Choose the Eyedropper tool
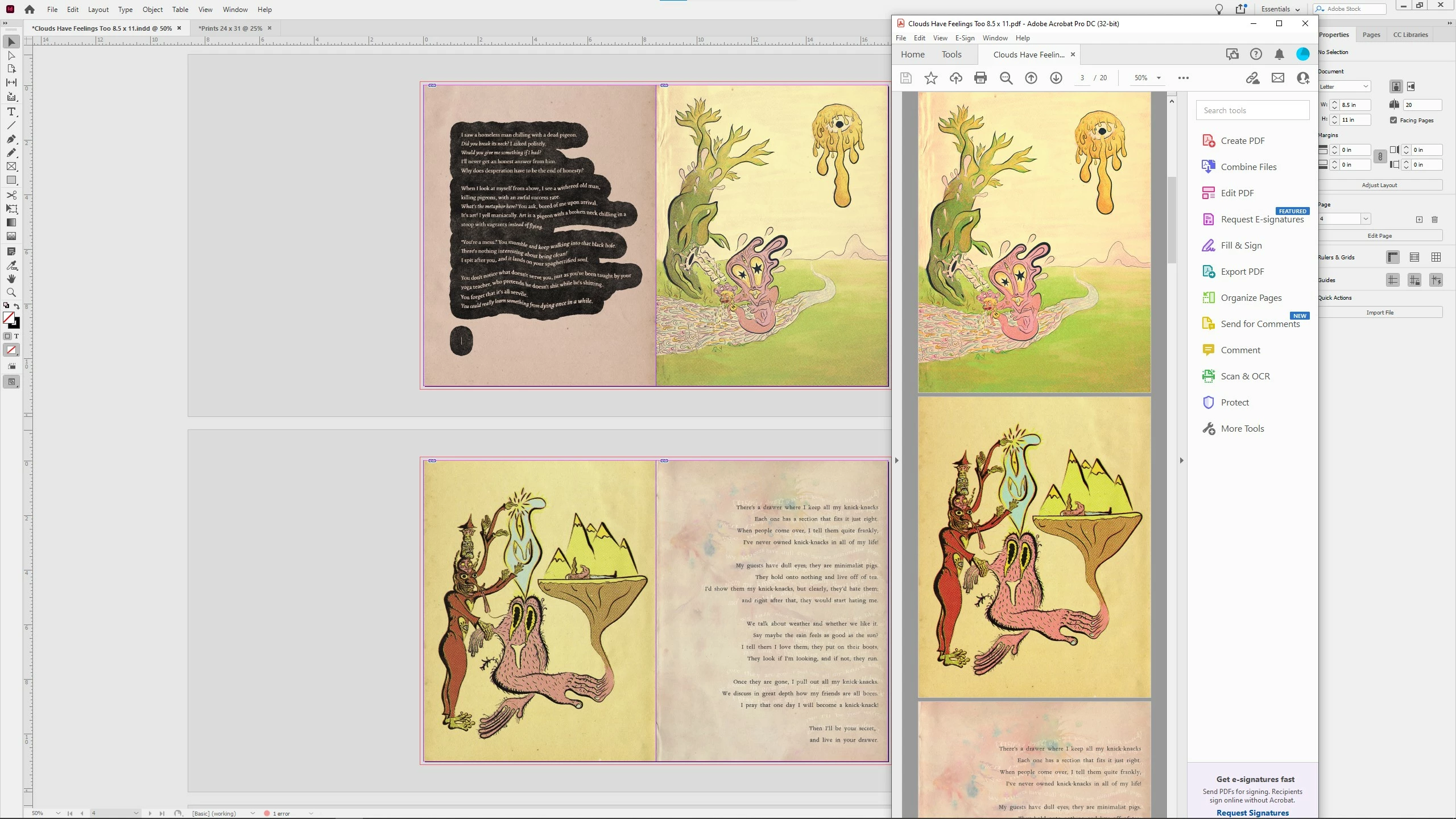The height and width of the screenshot is (819, 1456). pos(11,265)
